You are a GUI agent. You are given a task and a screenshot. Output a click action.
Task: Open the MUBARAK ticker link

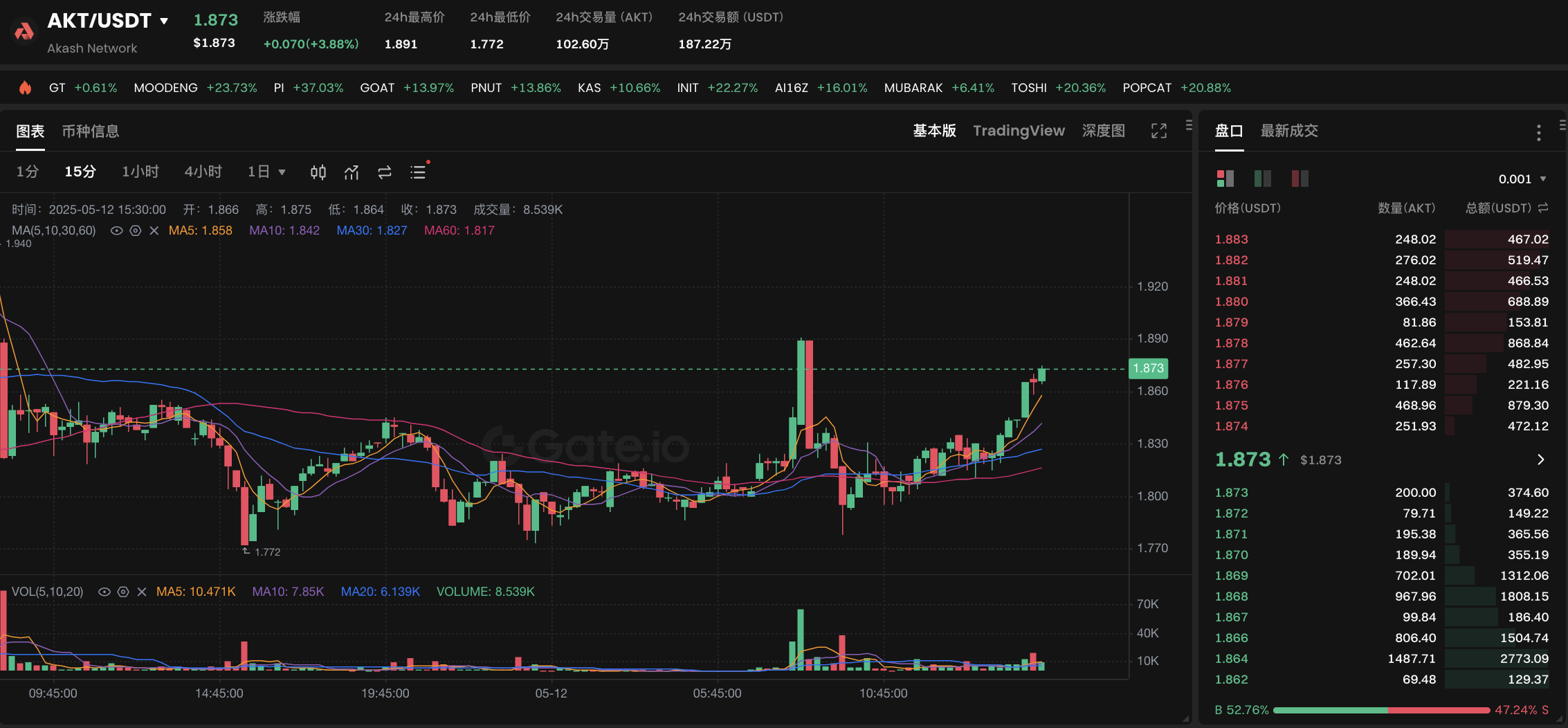[x=939, y=88]
